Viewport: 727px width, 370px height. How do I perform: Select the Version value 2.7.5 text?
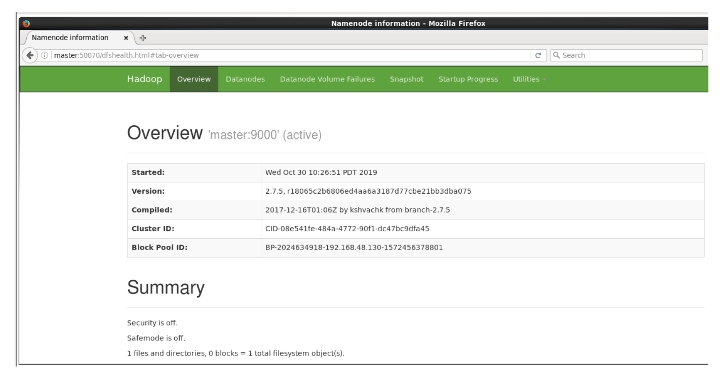click(368, 191)
